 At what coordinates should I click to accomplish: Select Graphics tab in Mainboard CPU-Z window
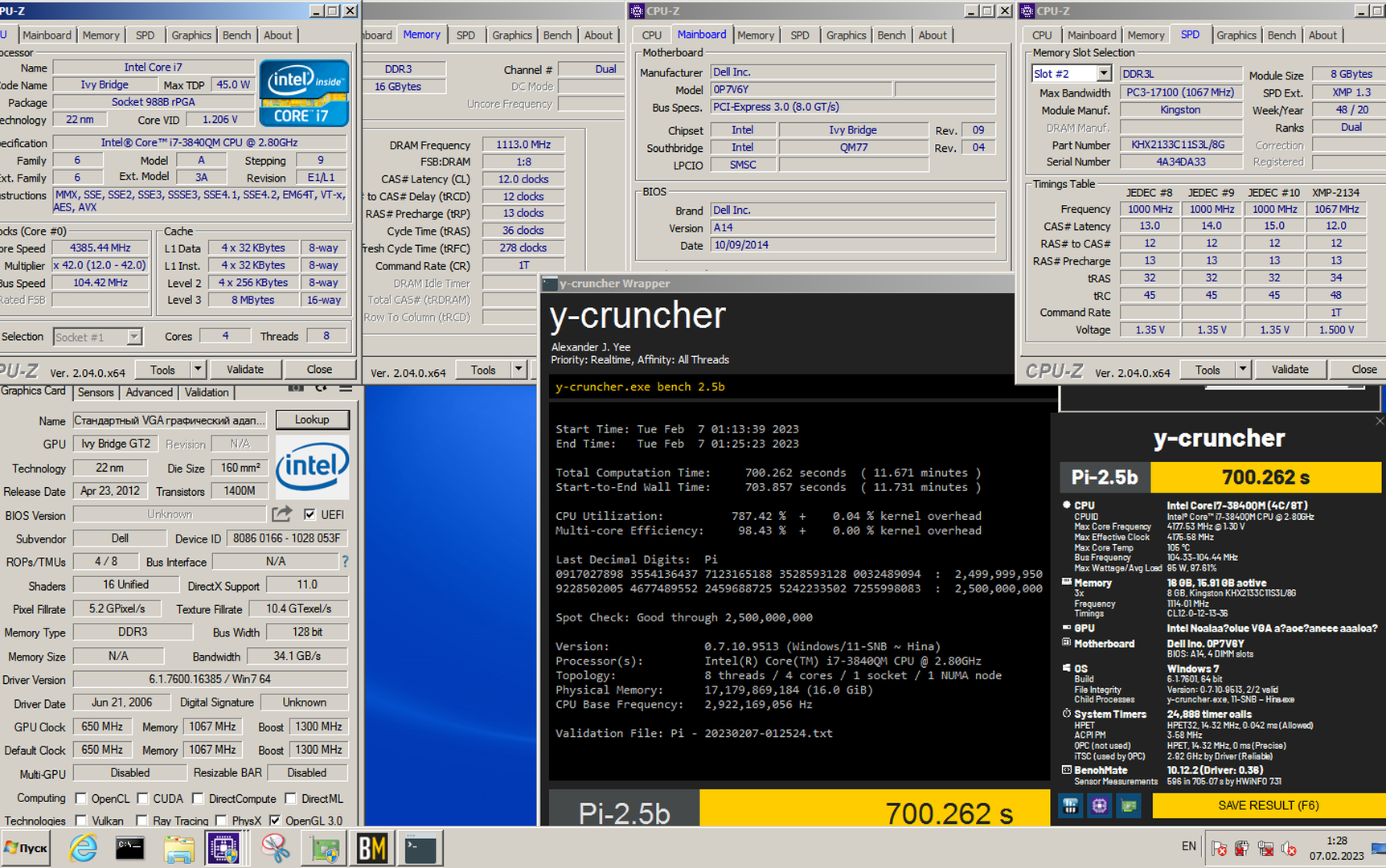point(846,35)
